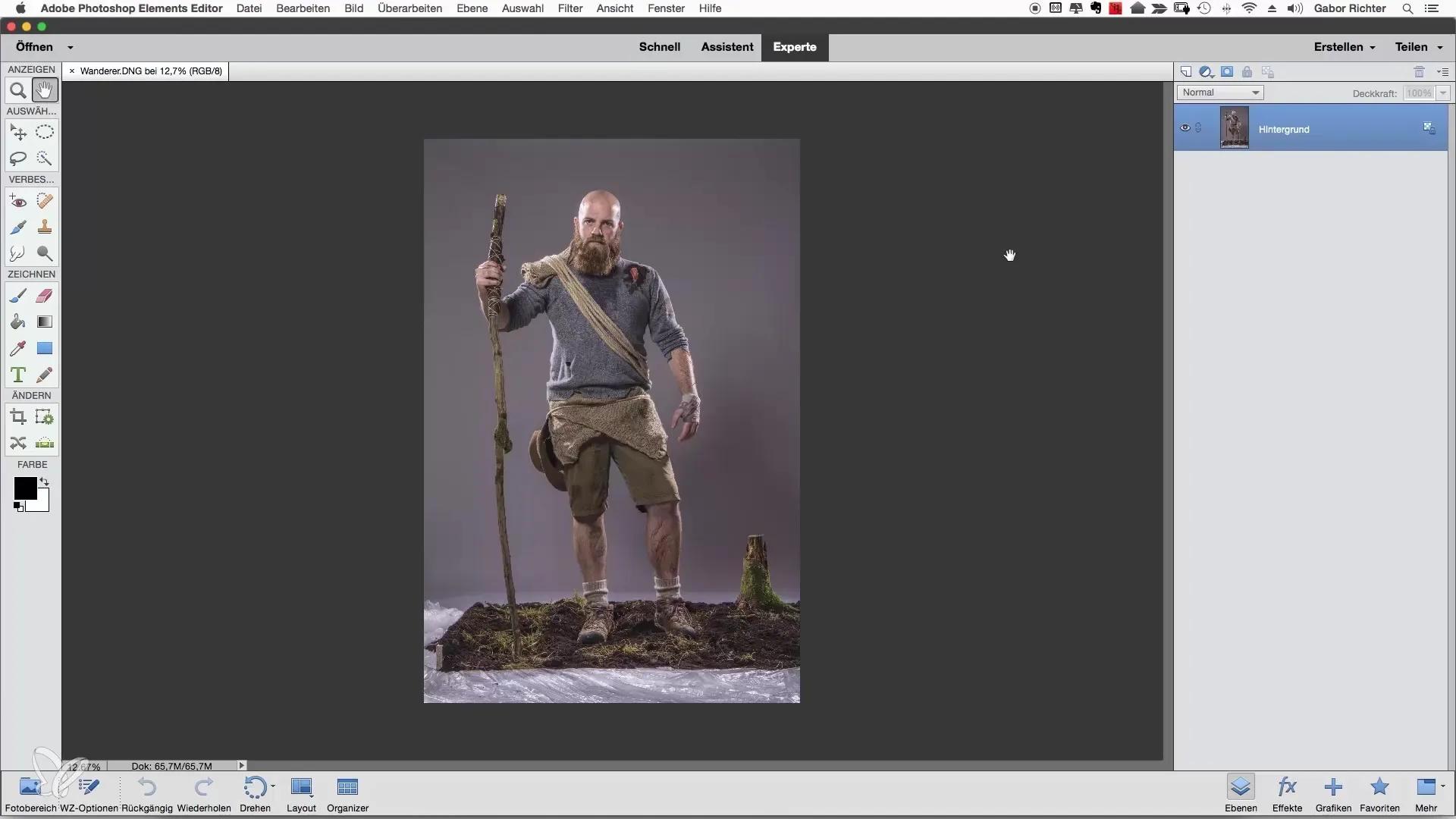Open the Layers panel flyout menu

pos(1442,72)
